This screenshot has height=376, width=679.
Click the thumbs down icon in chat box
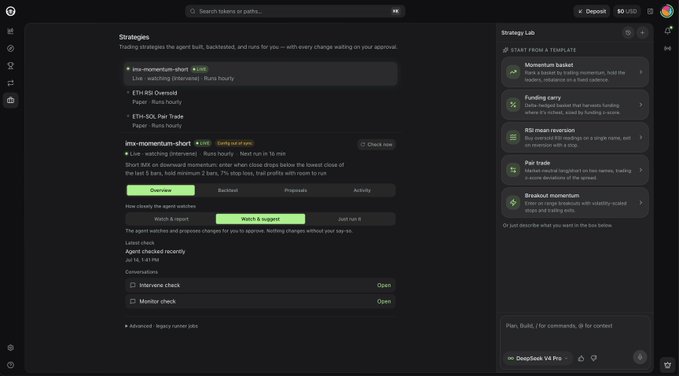coord(594,358)
